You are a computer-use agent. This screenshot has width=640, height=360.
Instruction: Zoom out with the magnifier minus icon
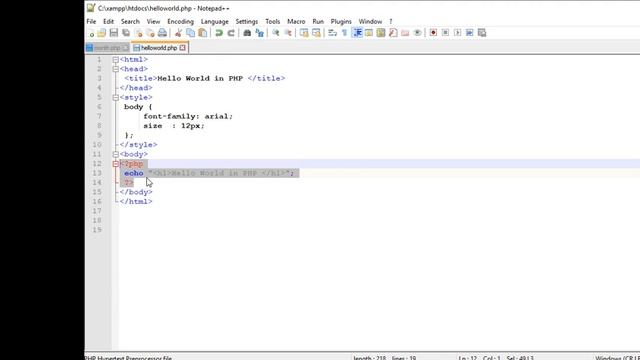pos(288,33)
